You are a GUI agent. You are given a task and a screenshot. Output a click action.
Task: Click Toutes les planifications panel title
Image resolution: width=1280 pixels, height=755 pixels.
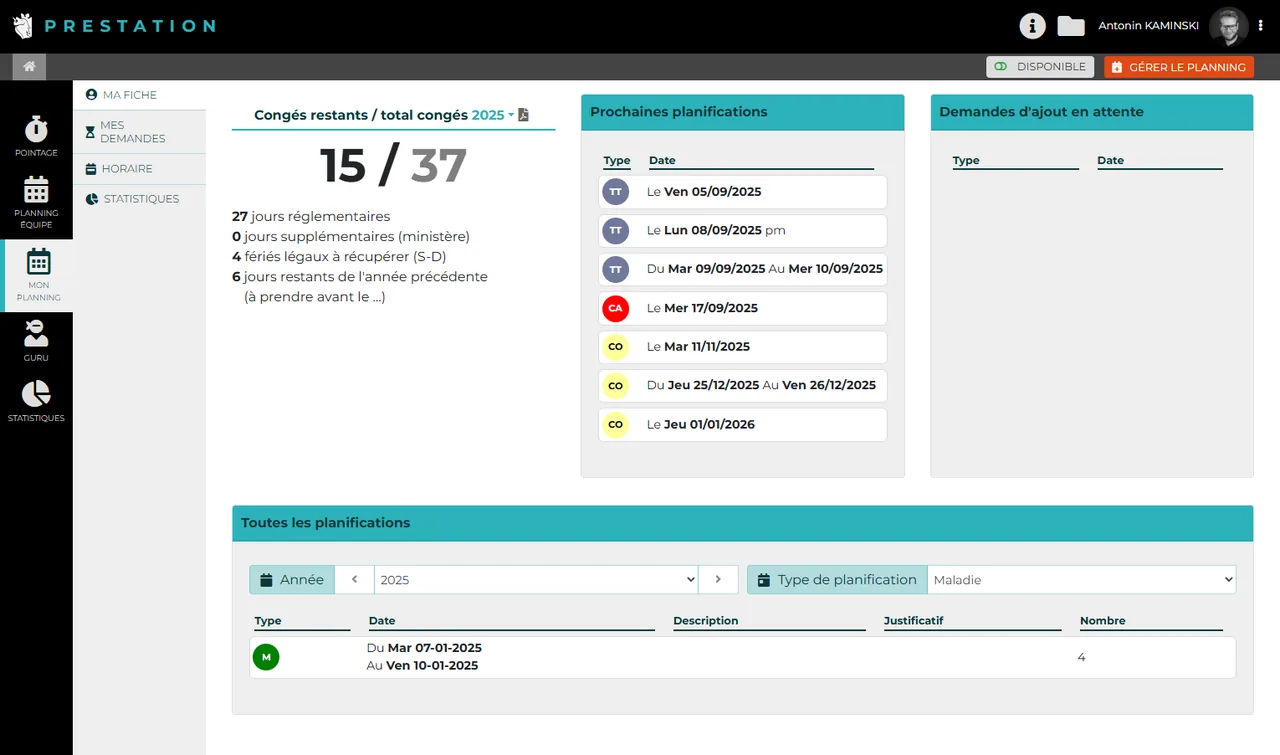[x=326, y=523]
